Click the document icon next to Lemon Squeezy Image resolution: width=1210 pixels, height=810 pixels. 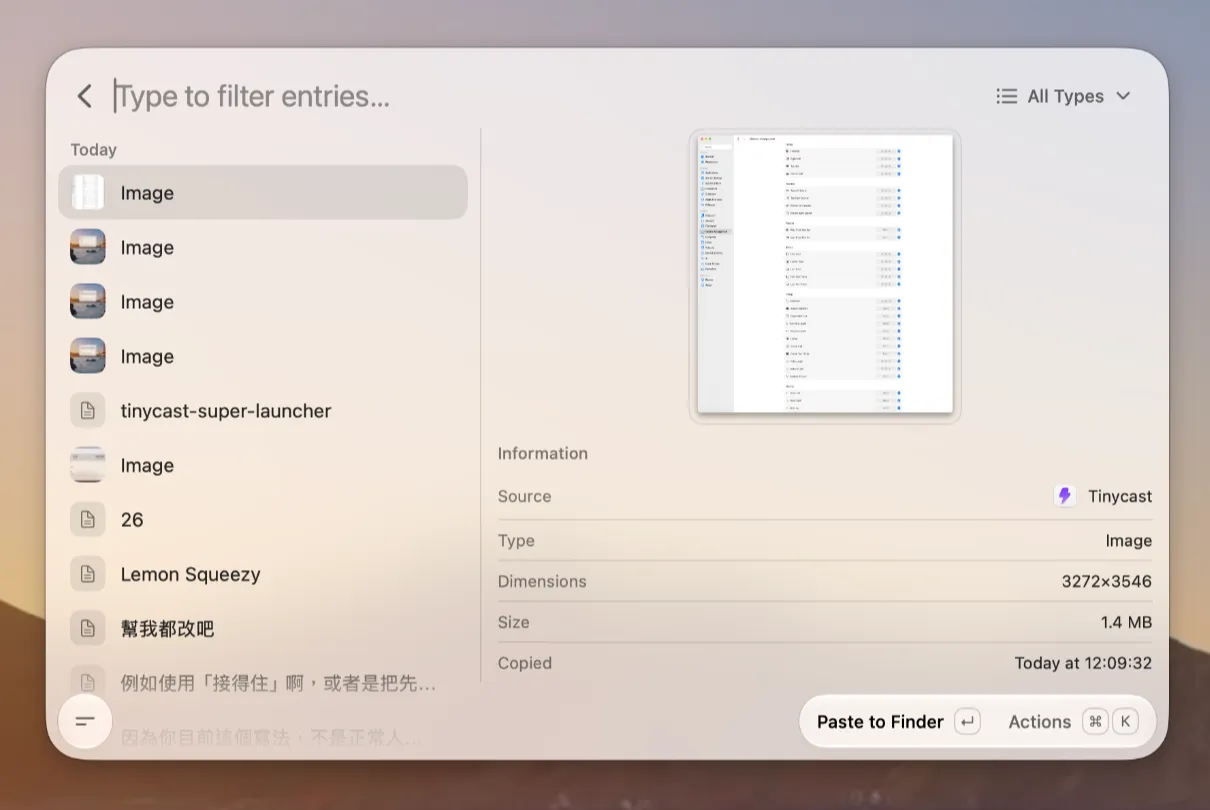pyautogui.click(x=88, y=574)
